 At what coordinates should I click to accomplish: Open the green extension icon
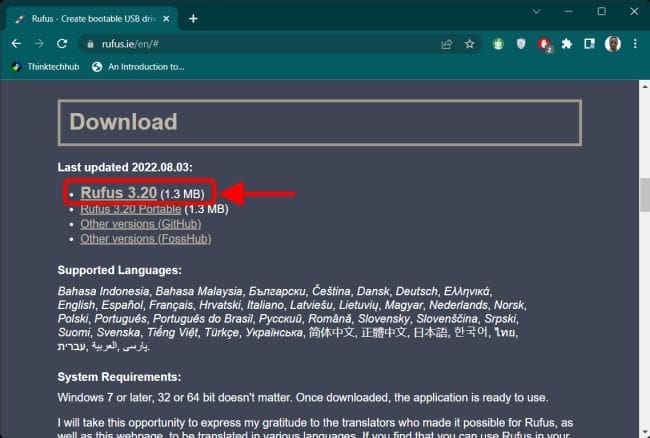tap(499, 44)
